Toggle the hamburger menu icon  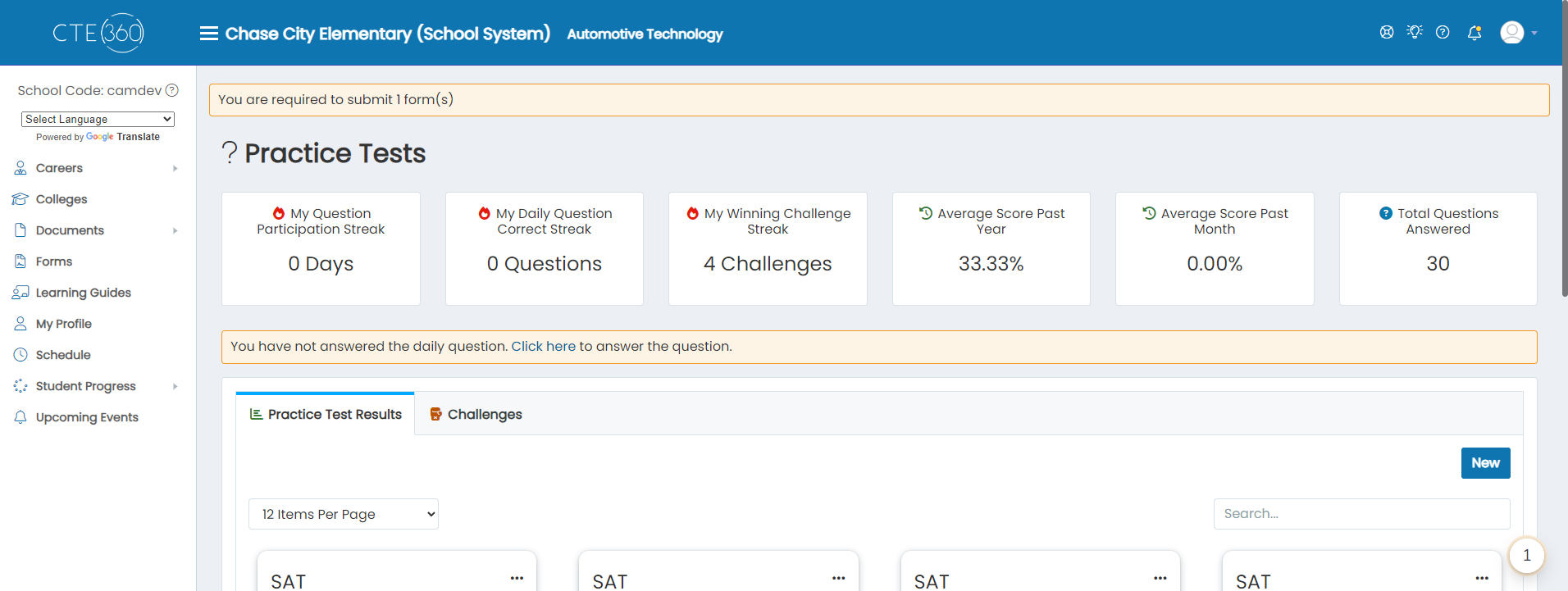tap(209, 34)
